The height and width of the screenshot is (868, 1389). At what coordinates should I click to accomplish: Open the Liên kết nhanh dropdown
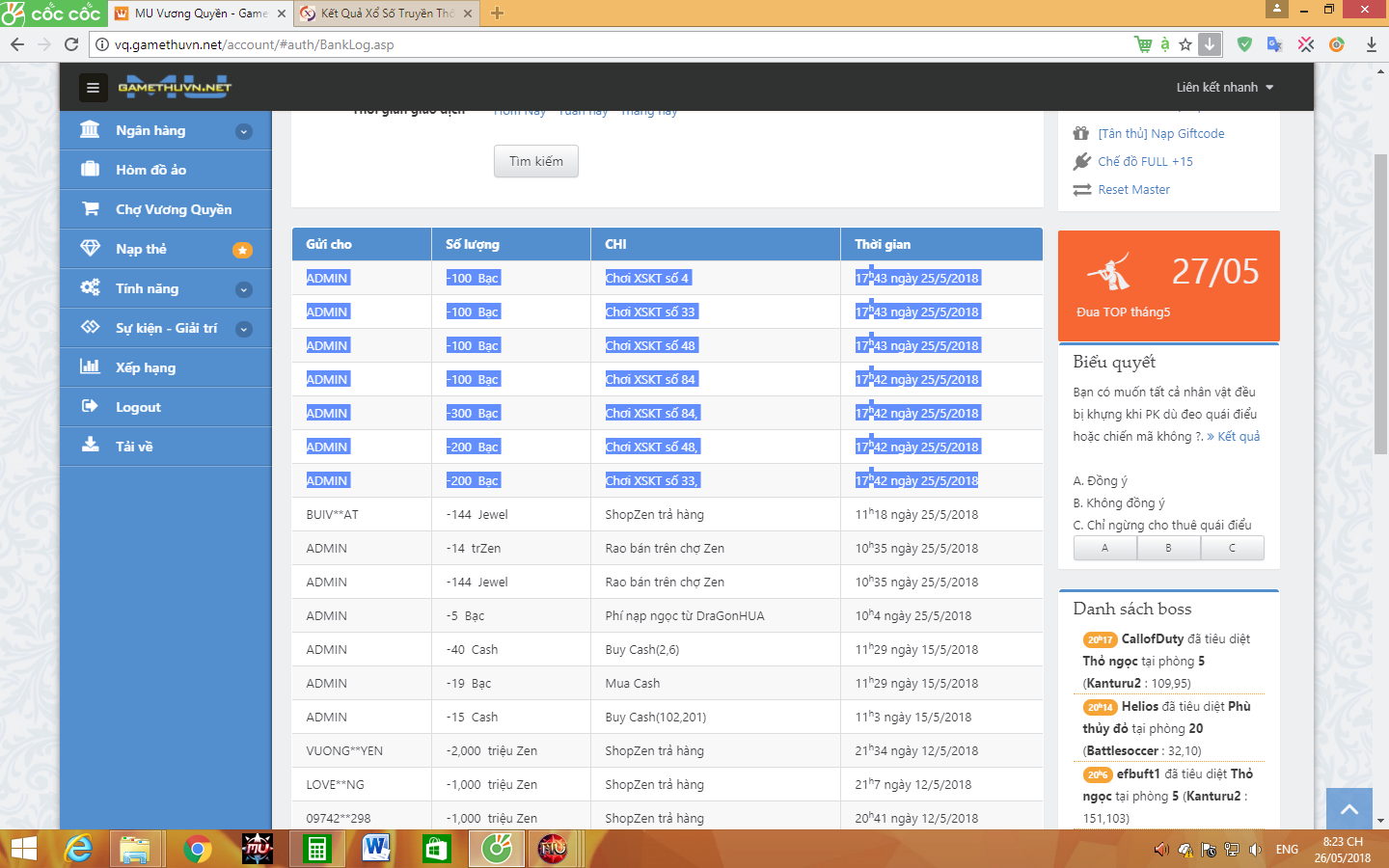point(1224,88)
